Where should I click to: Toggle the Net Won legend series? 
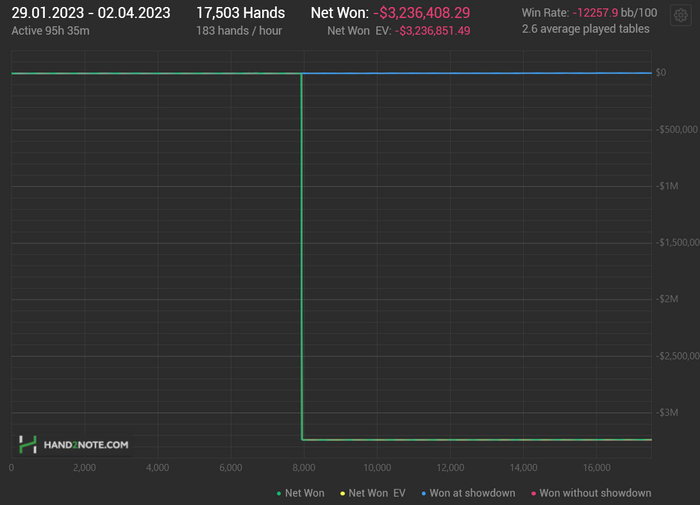click(300, 493)
